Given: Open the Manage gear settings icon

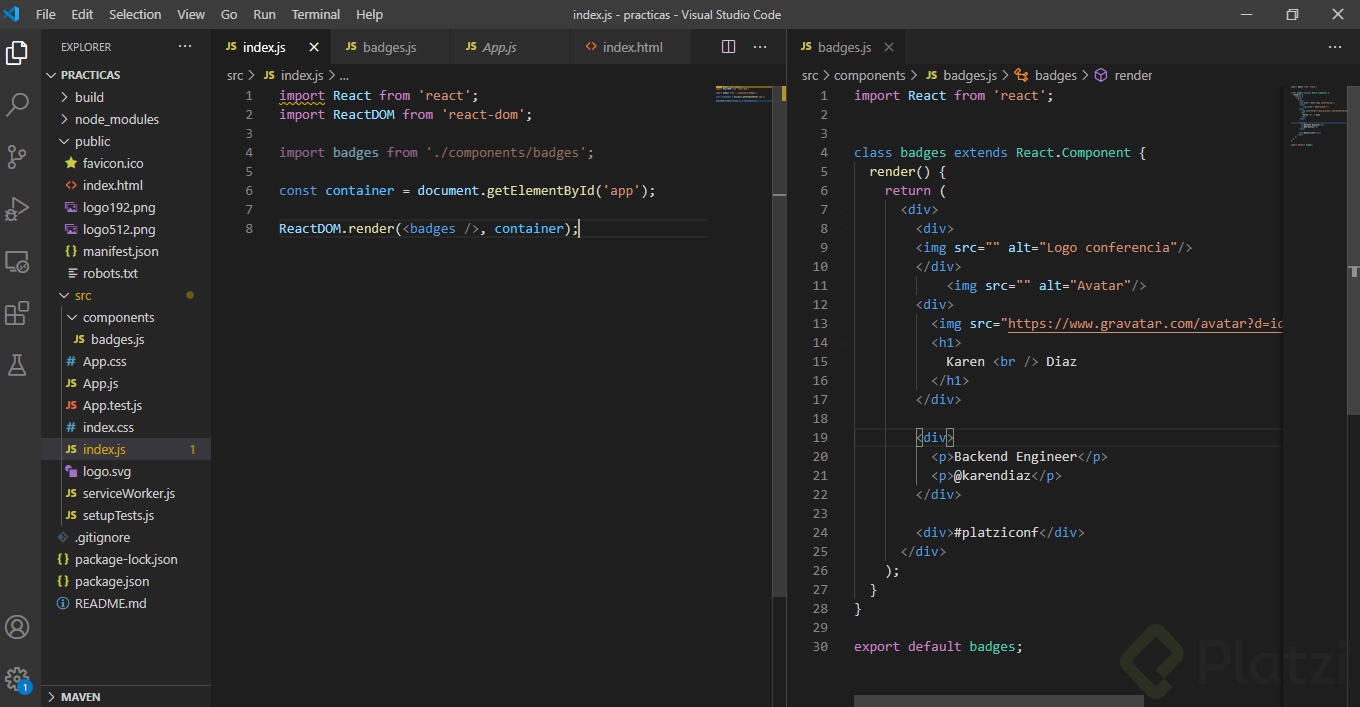Looking at the screenshot, I should point(17,678).
